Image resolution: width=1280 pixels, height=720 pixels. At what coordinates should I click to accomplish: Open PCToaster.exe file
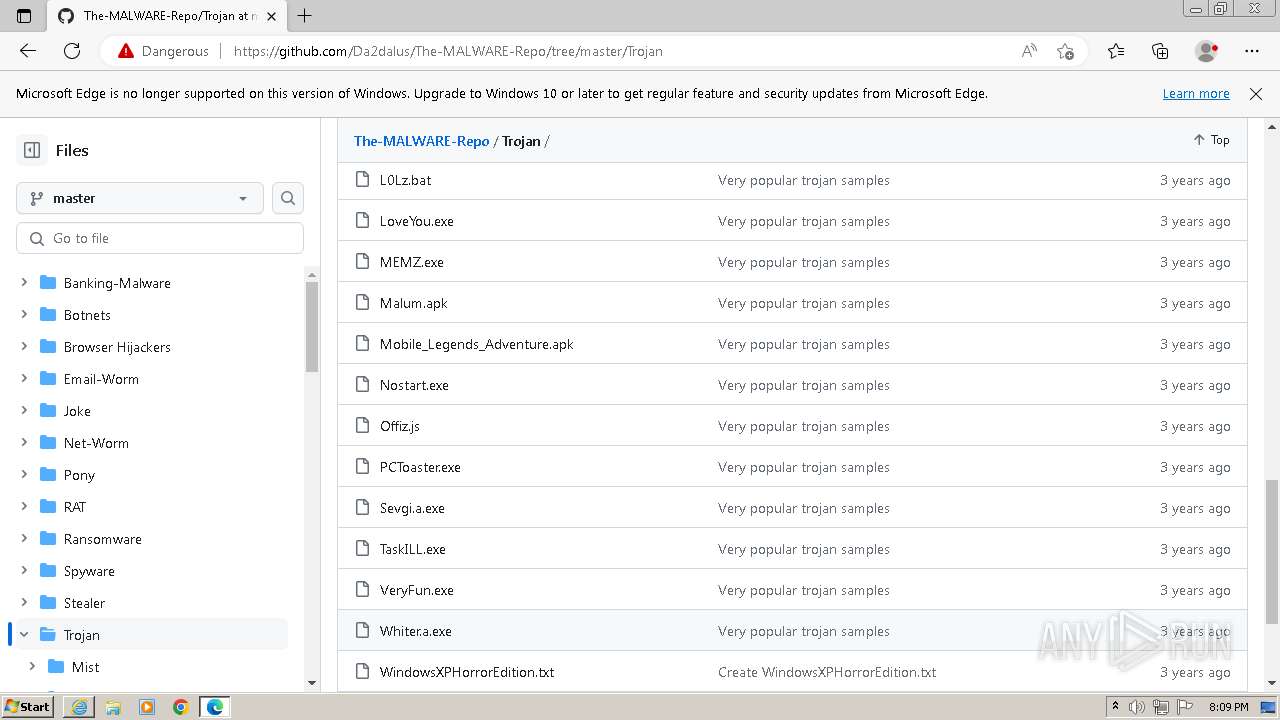[420, 467]
